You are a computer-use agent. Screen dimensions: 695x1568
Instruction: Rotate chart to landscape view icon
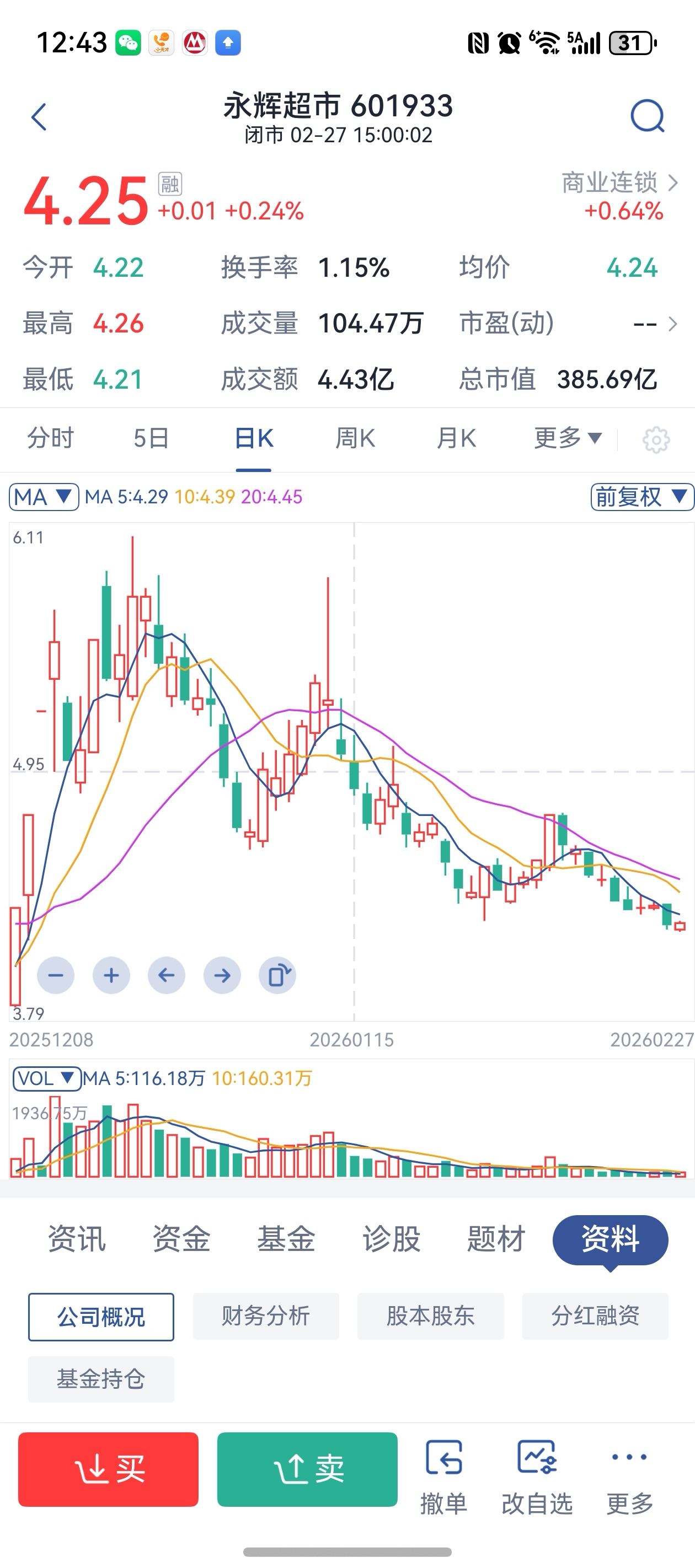[x=278, y=976]
